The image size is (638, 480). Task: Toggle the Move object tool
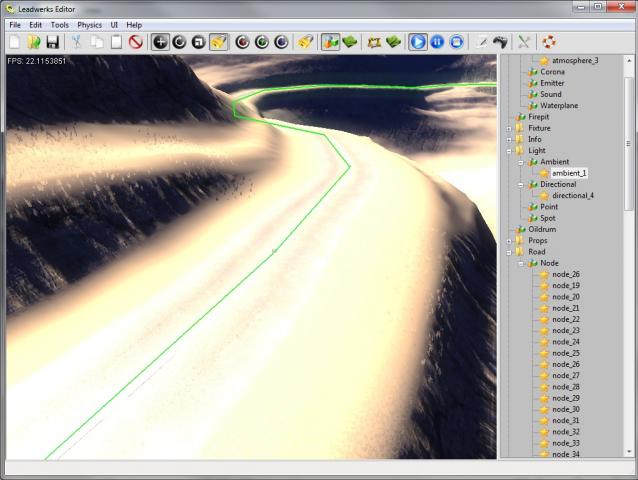(160, 42)
